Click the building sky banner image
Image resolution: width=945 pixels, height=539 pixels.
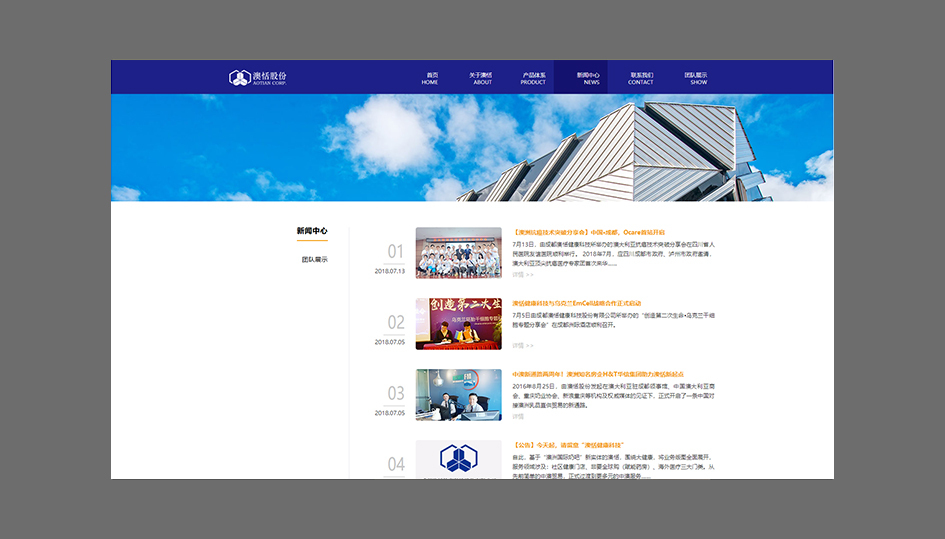[472, 148]
